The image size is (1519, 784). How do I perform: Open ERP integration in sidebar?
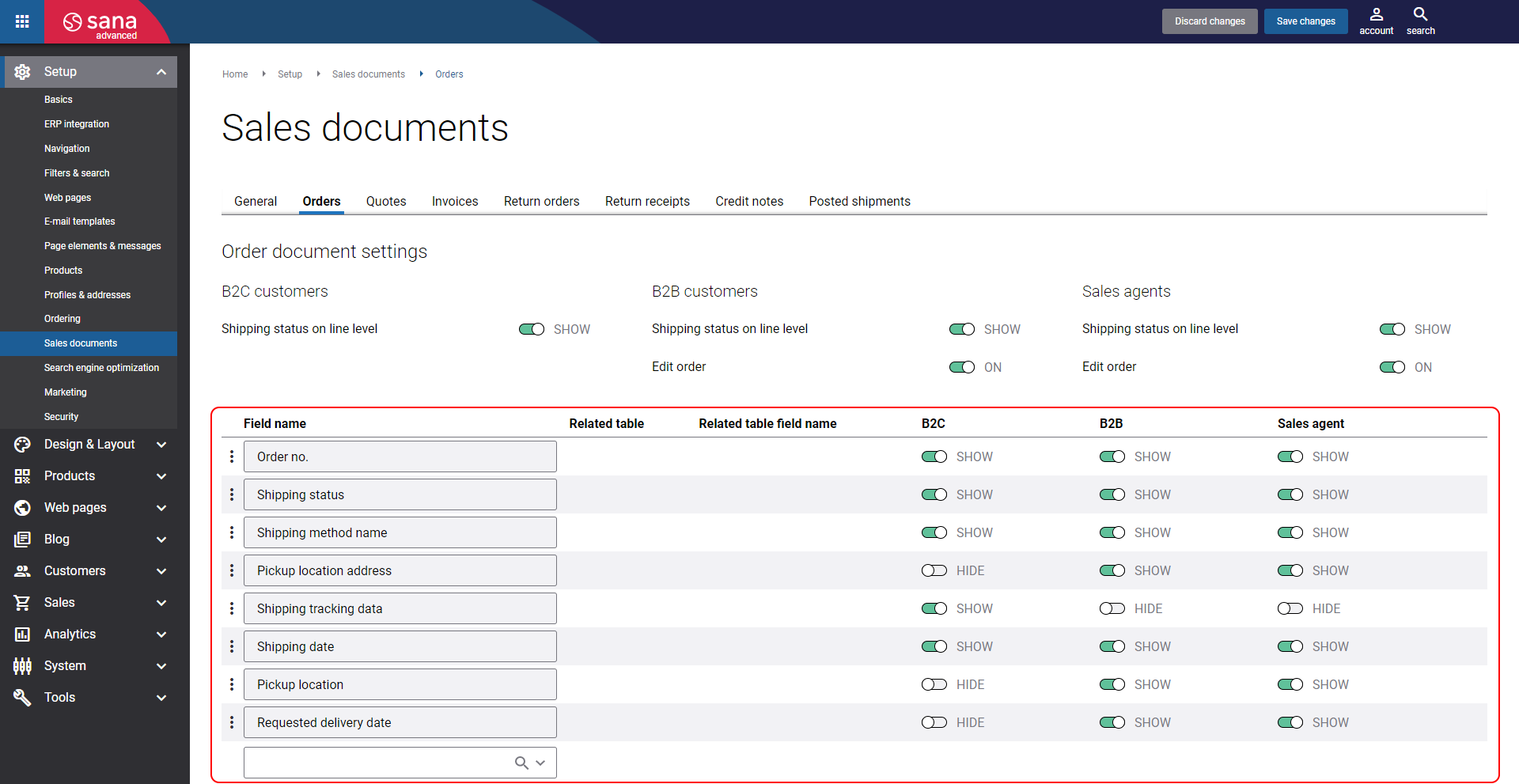77,124
